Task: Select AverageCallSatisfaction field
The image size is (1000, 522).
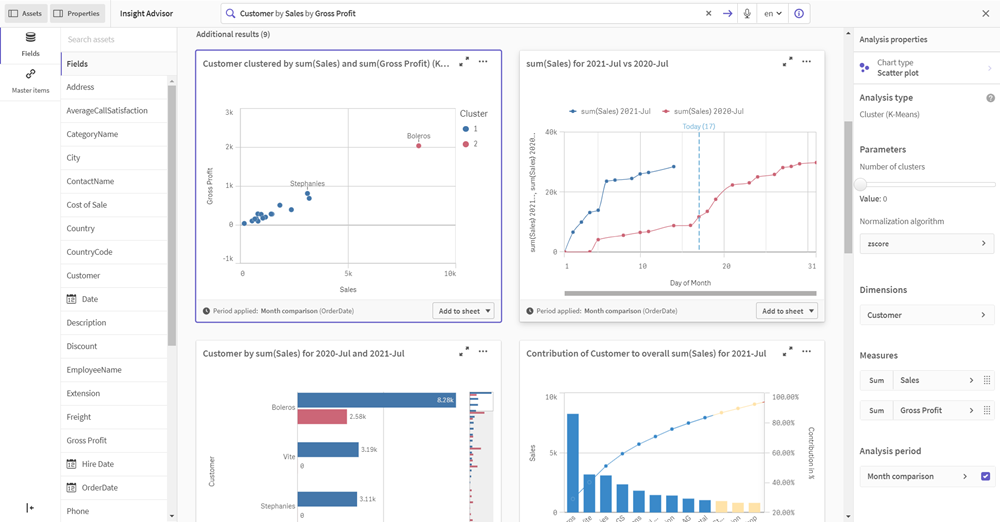Action: tap(114, 110)
